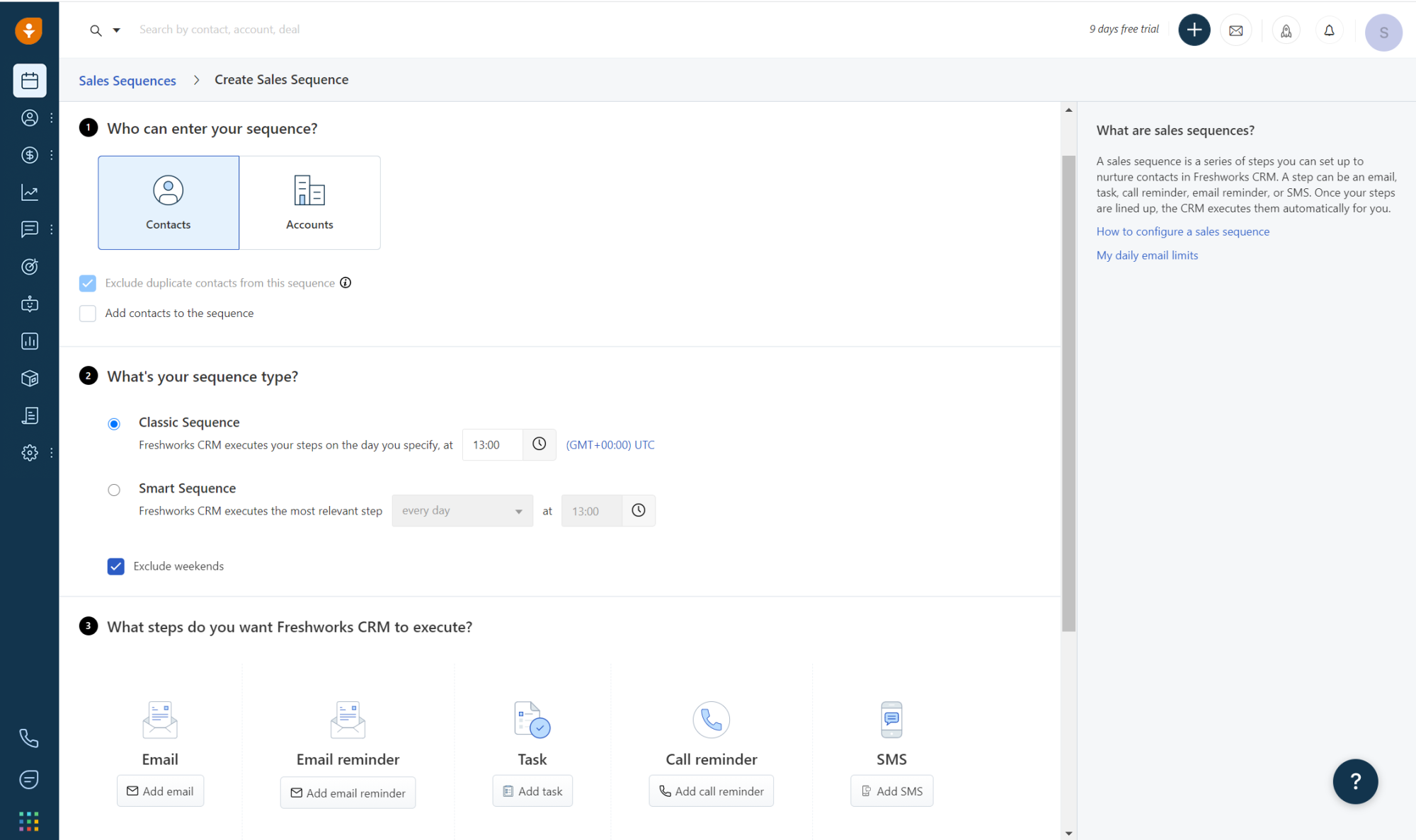Image resolution: width=1416 pixels, height=840 pixels.
Task: Open the Contacts section in the sidebar
Action: pyautogui.click(x=30, y=118)
